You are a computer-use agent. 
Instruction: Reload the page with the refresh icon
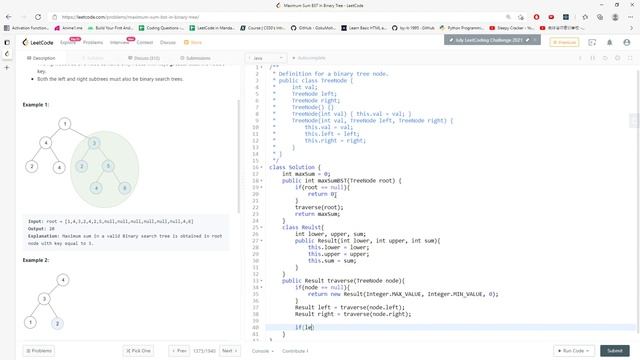(x=38, y=17)
